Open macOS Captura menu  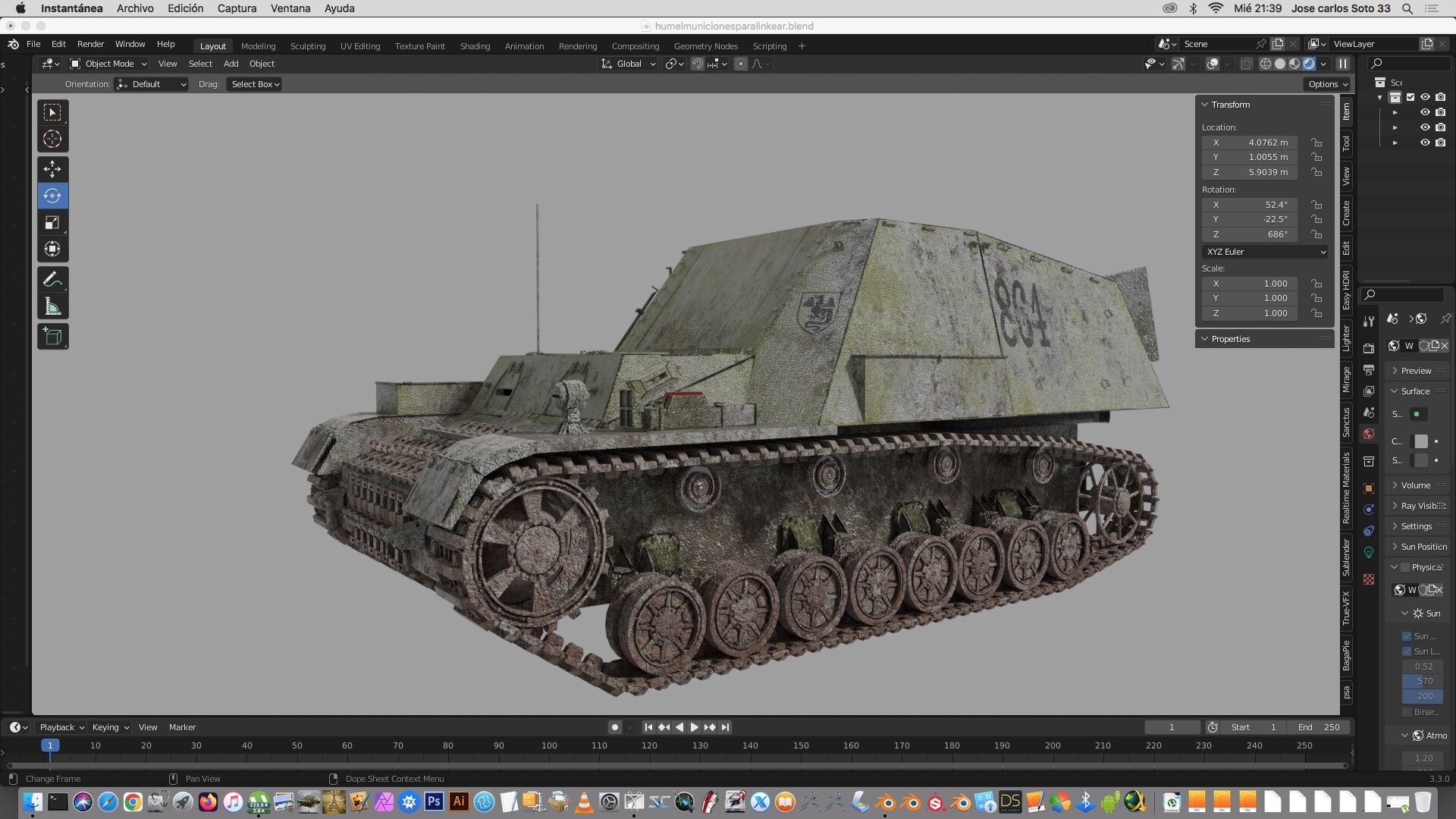pyautogui.click(x=237, y=8)
